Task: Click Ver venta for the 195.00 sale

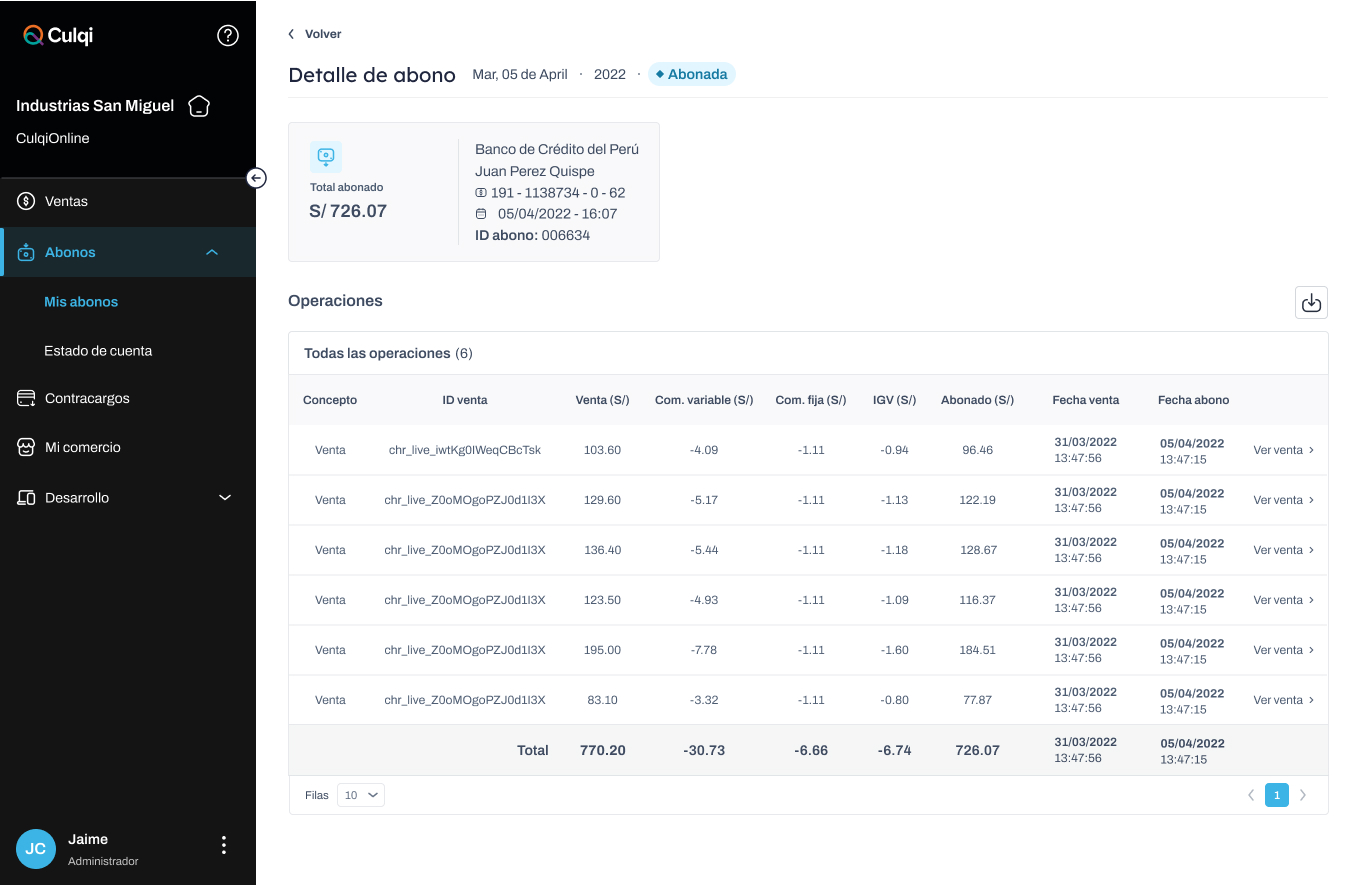Action: point(1283,650)
